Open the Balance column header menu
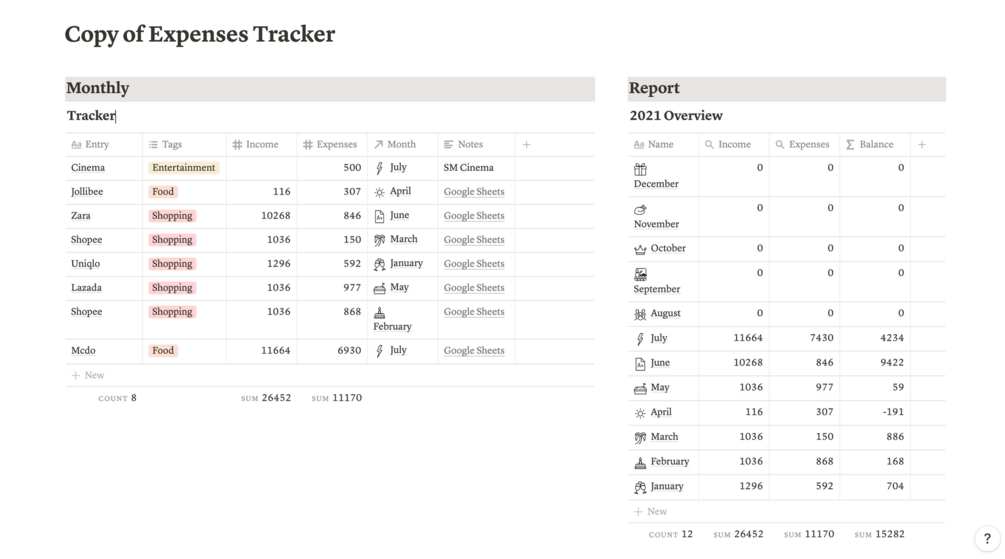This screenshot has height=559, width=1005. pos(875,145)
